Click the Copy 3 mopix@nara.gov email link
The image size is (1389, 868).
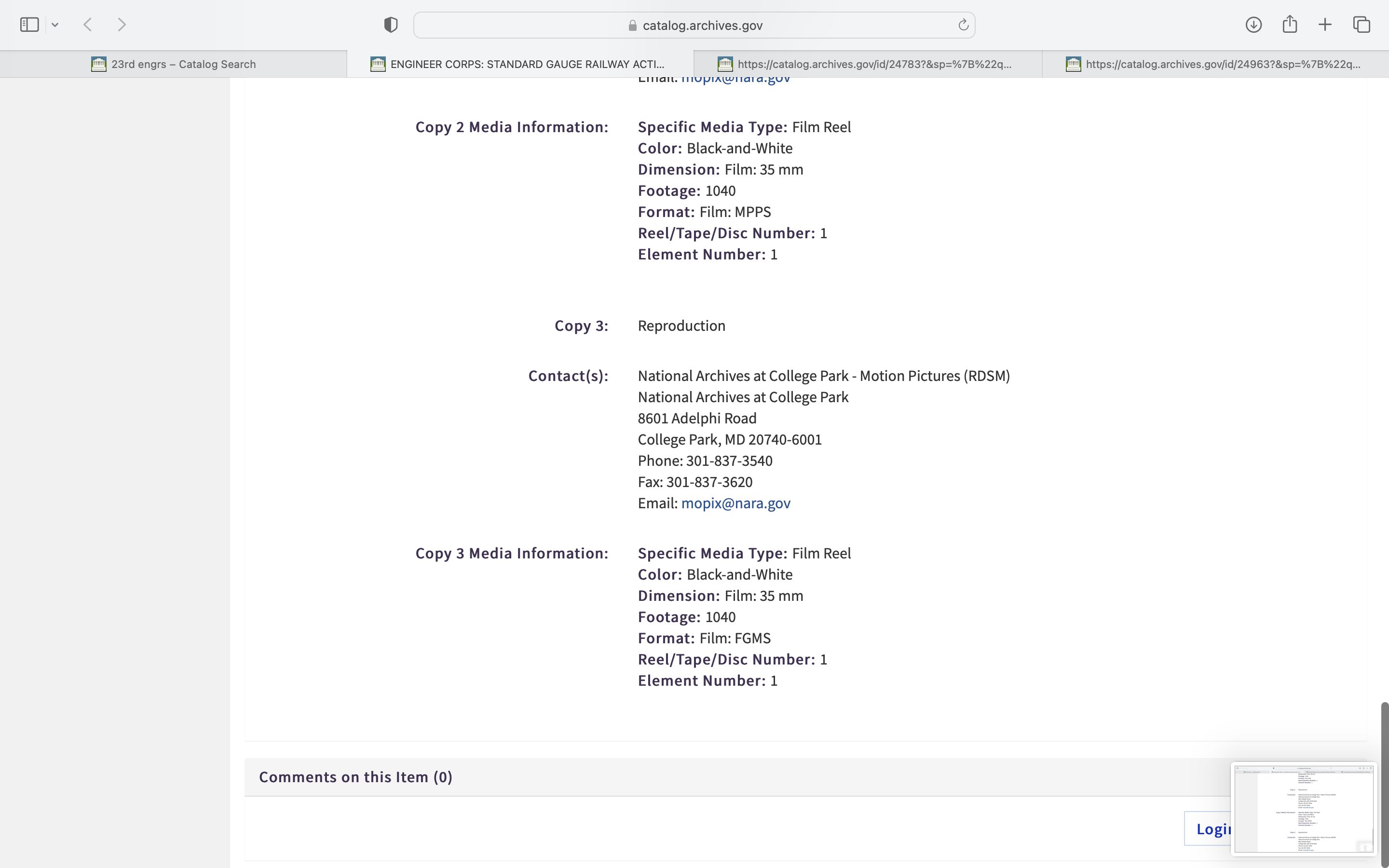click(735, 503)
